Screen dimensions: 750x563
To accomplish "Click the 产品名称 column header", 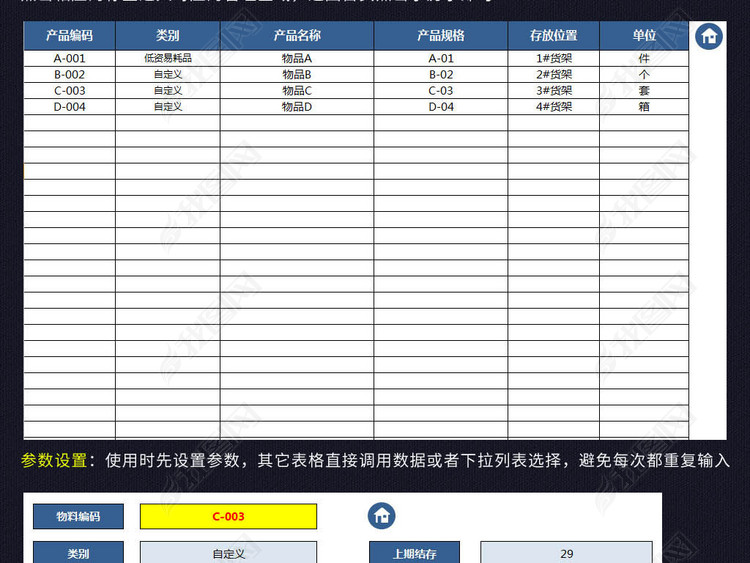I will [x=297, y=35].
